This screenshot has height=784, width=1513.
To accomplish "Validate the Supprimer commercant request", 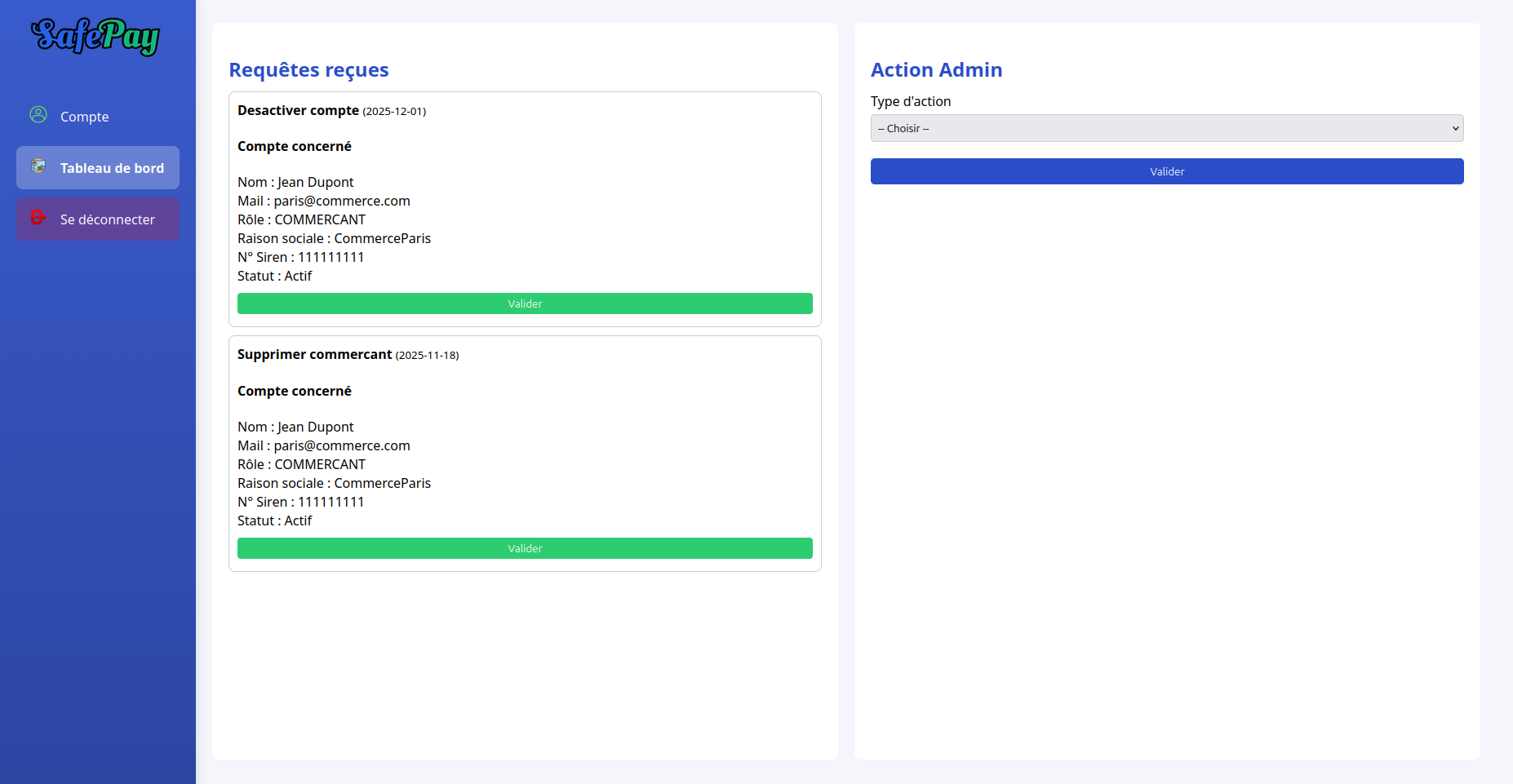I will coord(525,548).
